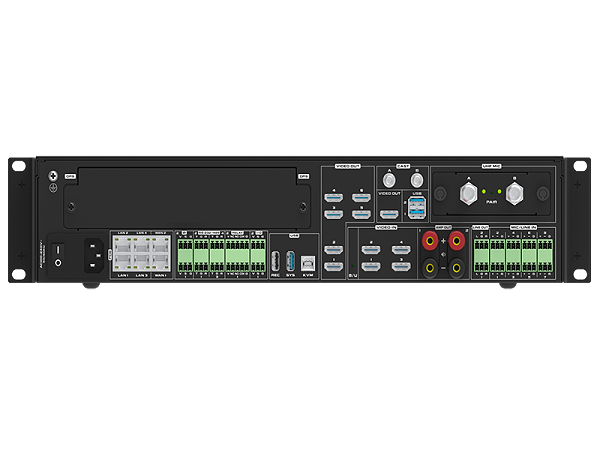Image resolution: width=600 pixels, height=450 pixels.
Task: Click the CAST antenna connector B
Action: (416, 181)
